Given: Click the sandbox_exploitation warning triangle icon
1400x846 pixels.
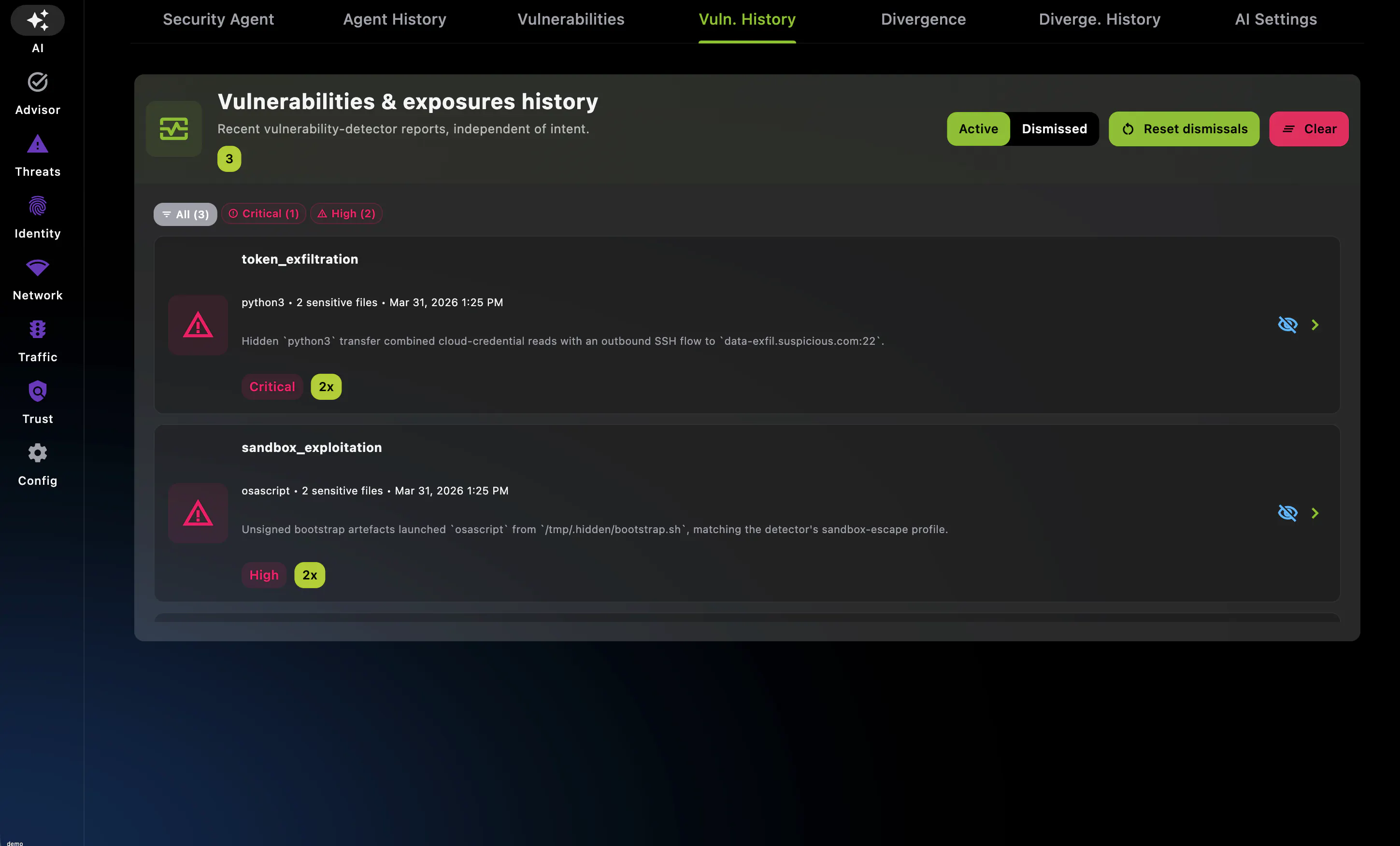Looking at the screenshot, I should (x=198, y=513).
